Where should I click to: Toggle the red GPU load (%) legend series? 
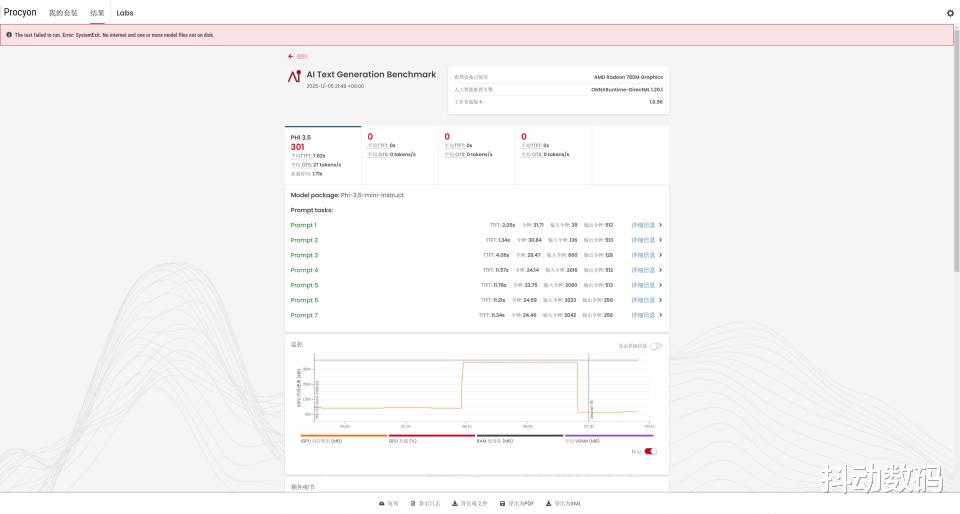(432, 439)
